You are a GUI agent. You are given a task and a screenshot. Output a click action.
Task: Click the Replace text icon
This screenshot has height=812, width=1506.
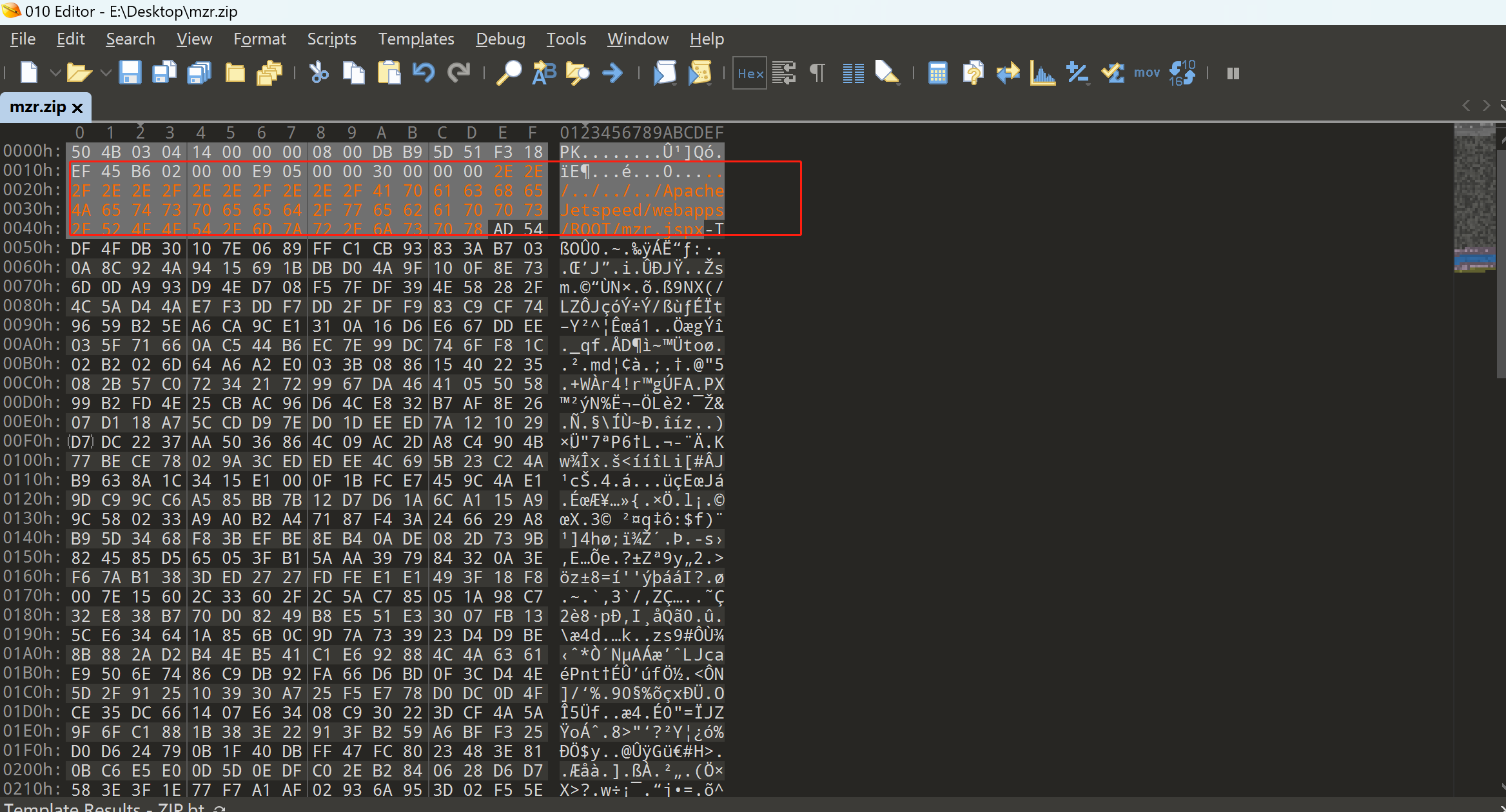[543, 73]
